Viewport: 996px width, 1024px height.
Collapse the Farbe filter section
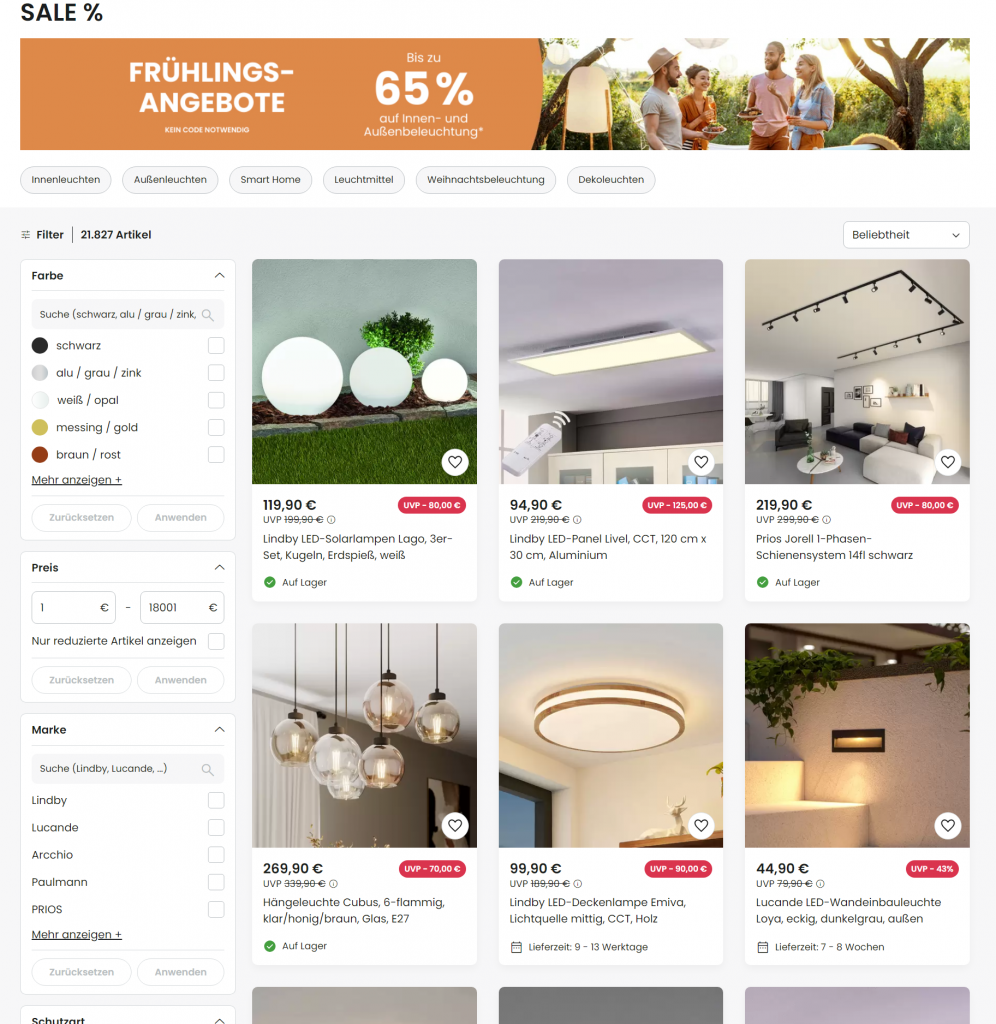(219, 276)
